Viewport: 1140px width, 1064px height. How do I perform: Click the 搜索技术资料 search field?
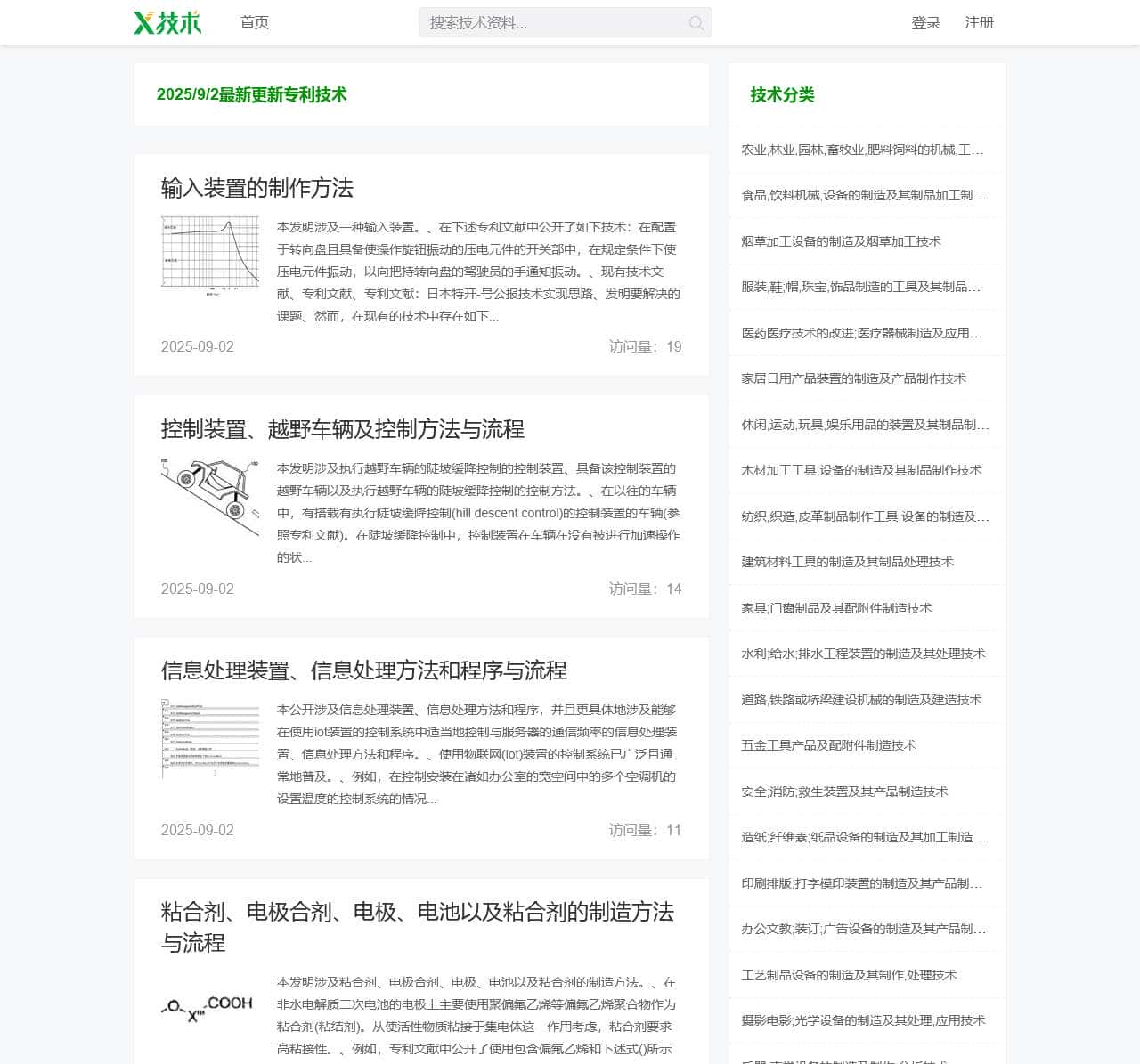[552, 23]
